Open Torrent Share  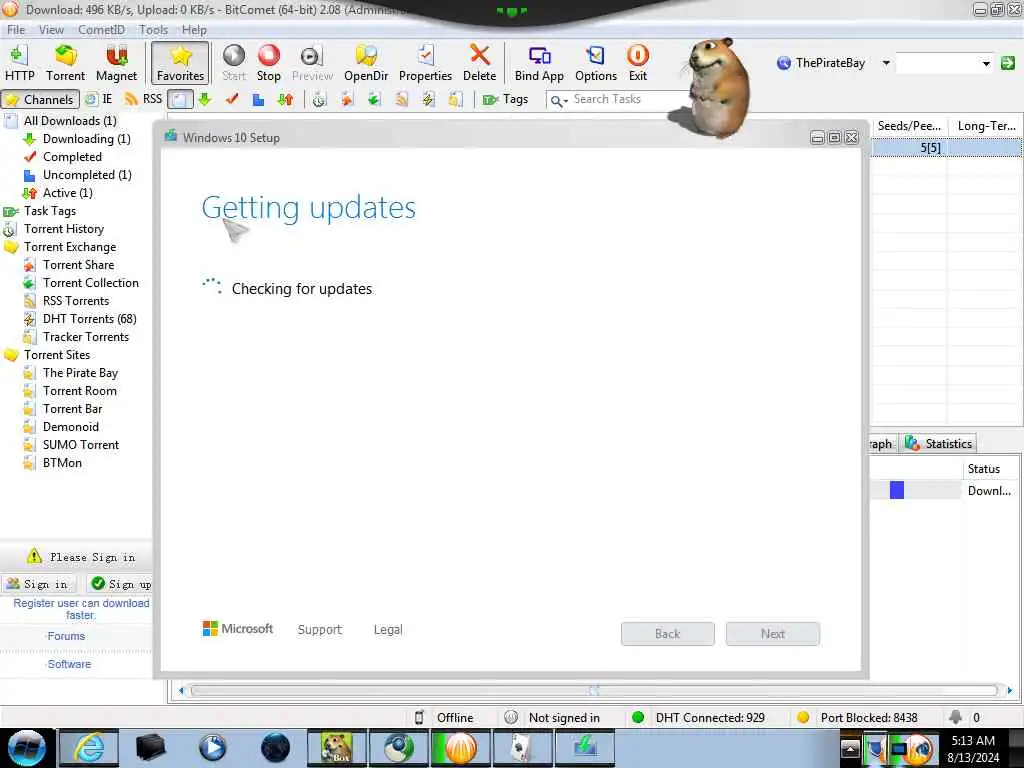click(x=78, y=264)
